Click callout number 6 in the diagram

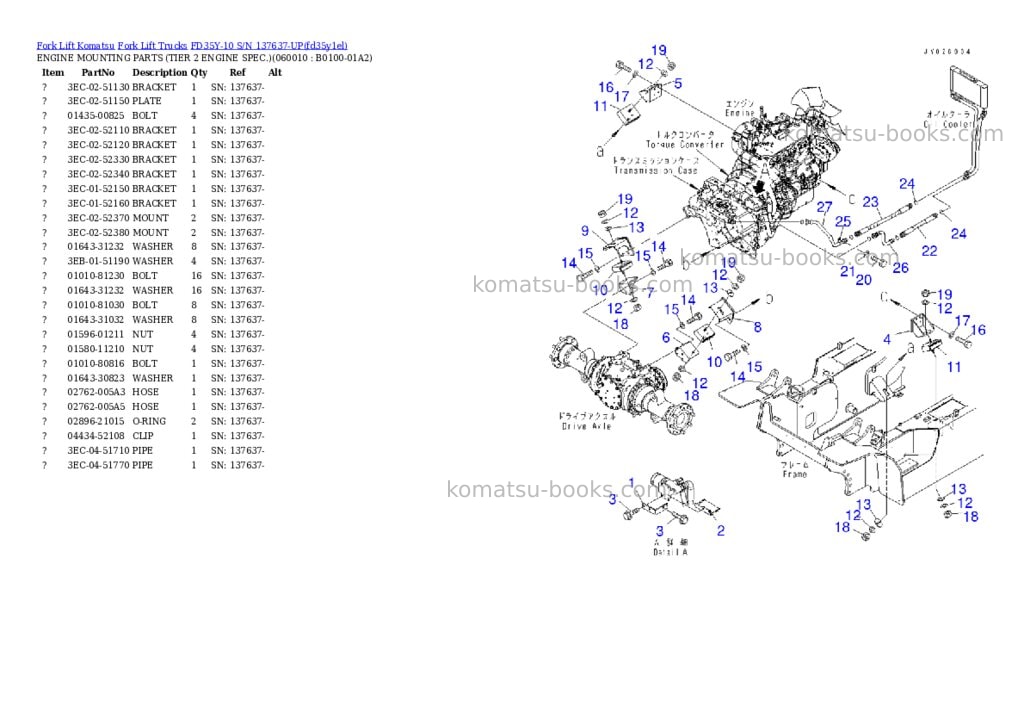(666, 338)
